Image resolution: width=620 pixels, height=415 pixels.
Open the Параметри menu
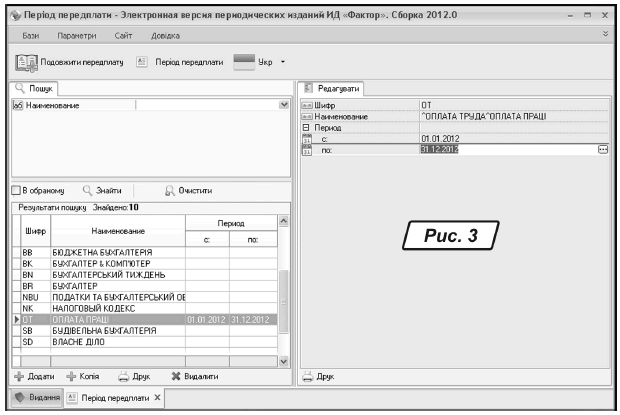76,35
